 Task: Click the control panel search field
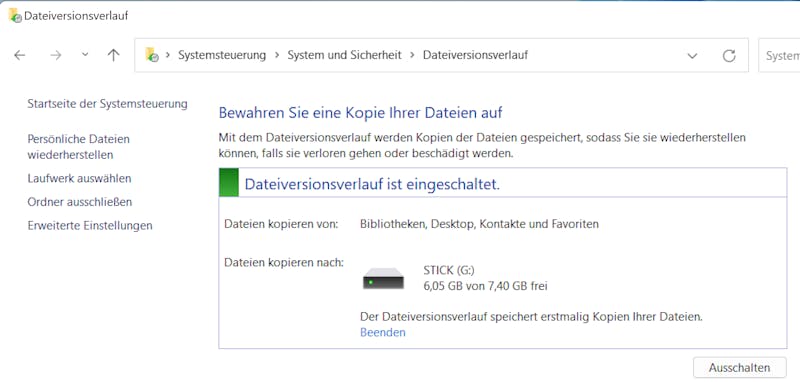779,55
